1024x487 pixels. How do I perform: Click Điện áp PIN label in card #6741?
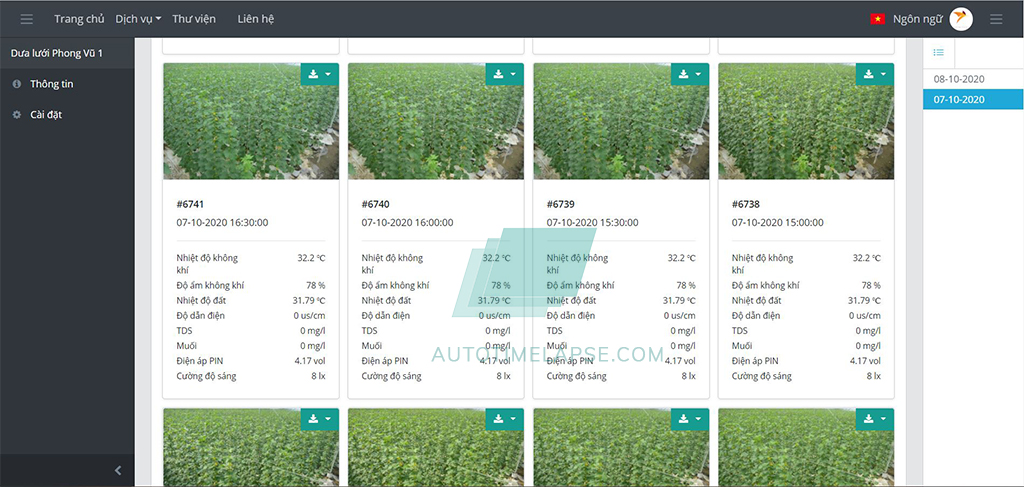click(200, 361)
